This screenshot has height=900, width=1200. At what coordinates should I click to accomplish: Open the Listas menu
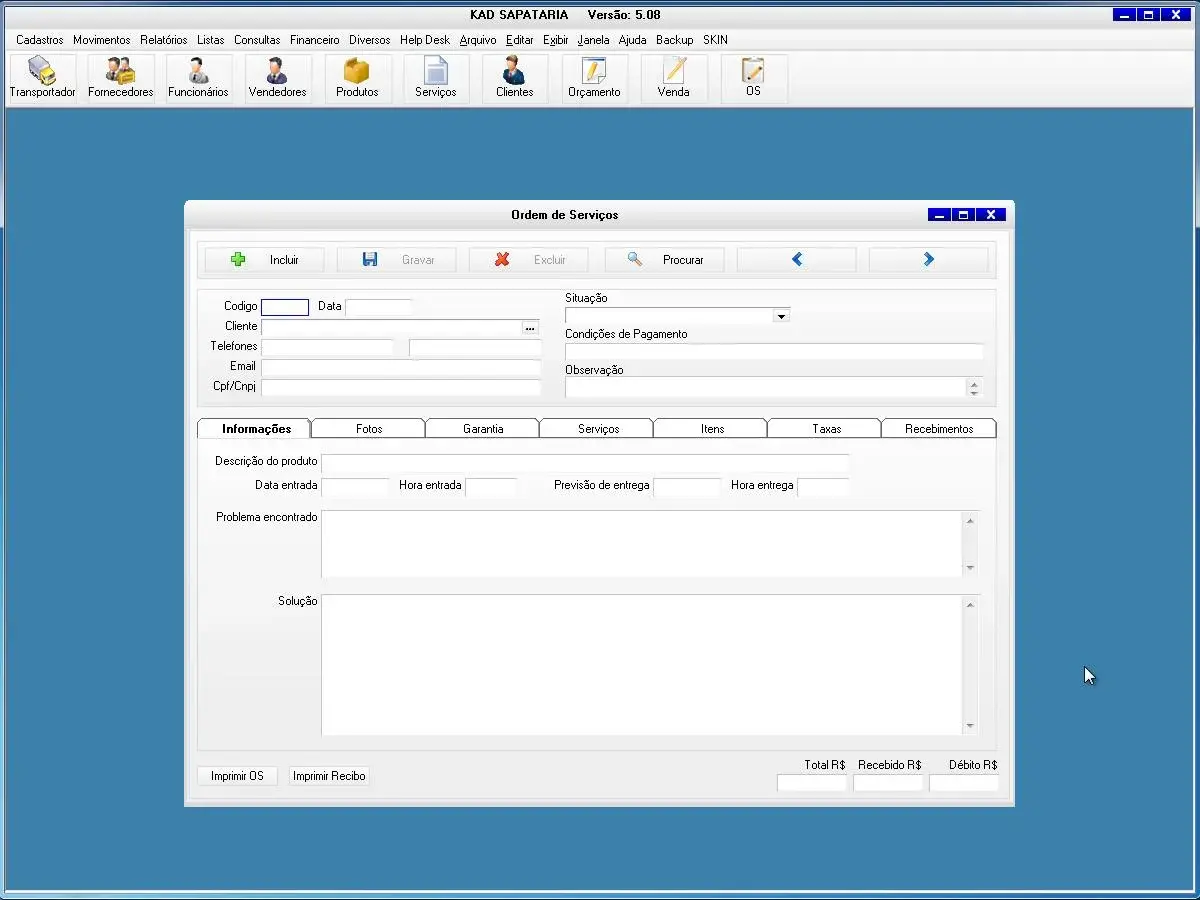(x=211, y=40)
